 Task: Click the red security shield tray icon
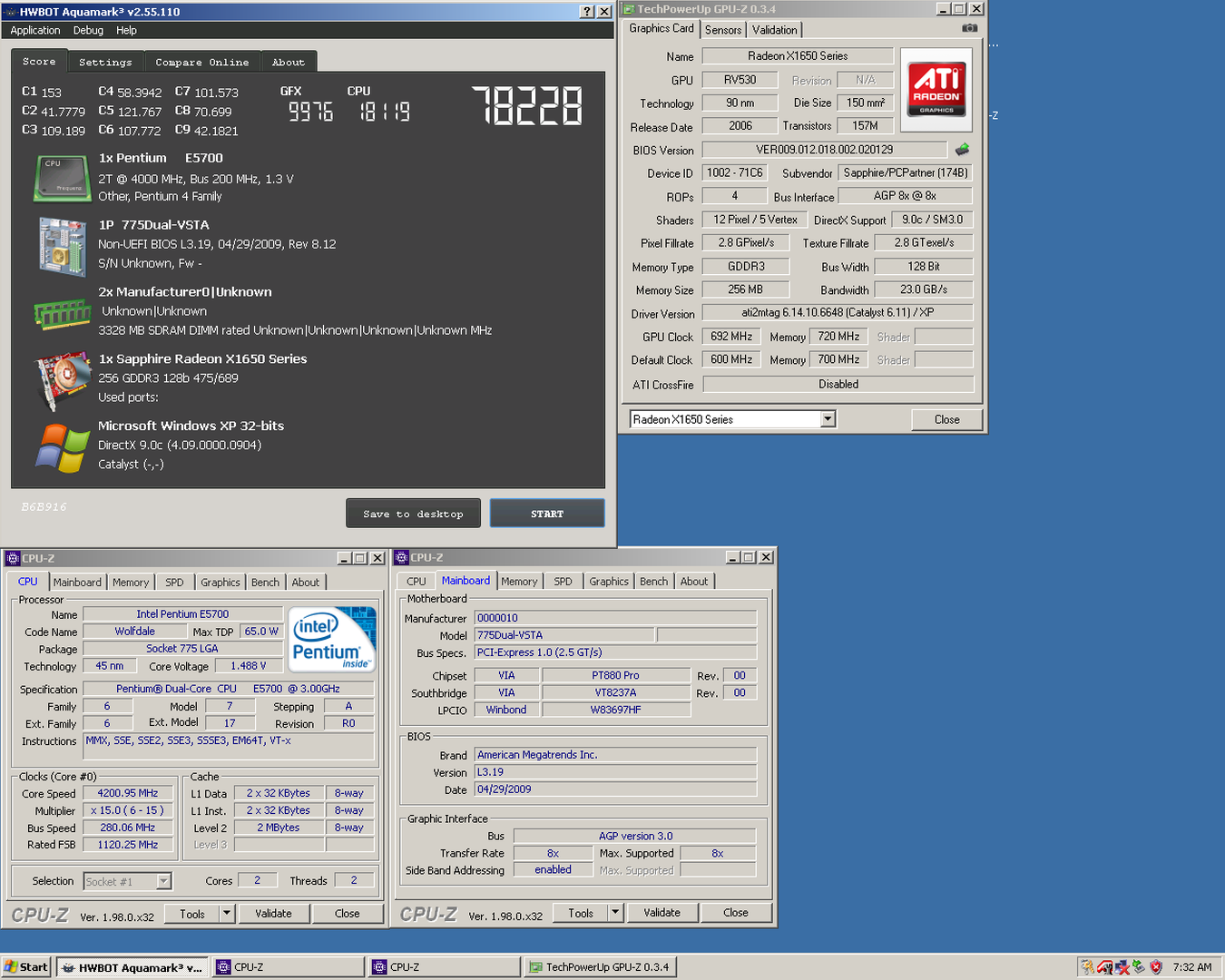tap(1156, 967)
